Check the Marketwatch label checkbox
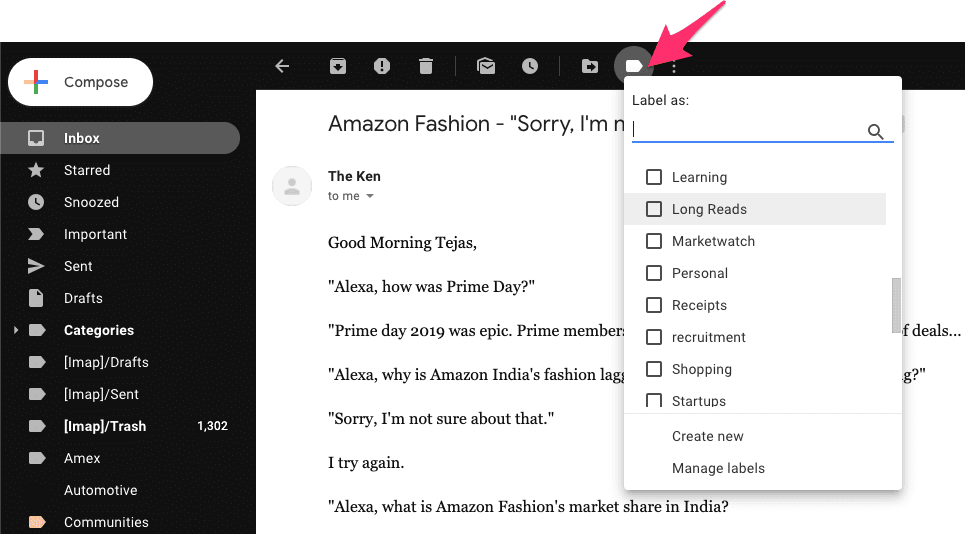 (654, 241)
